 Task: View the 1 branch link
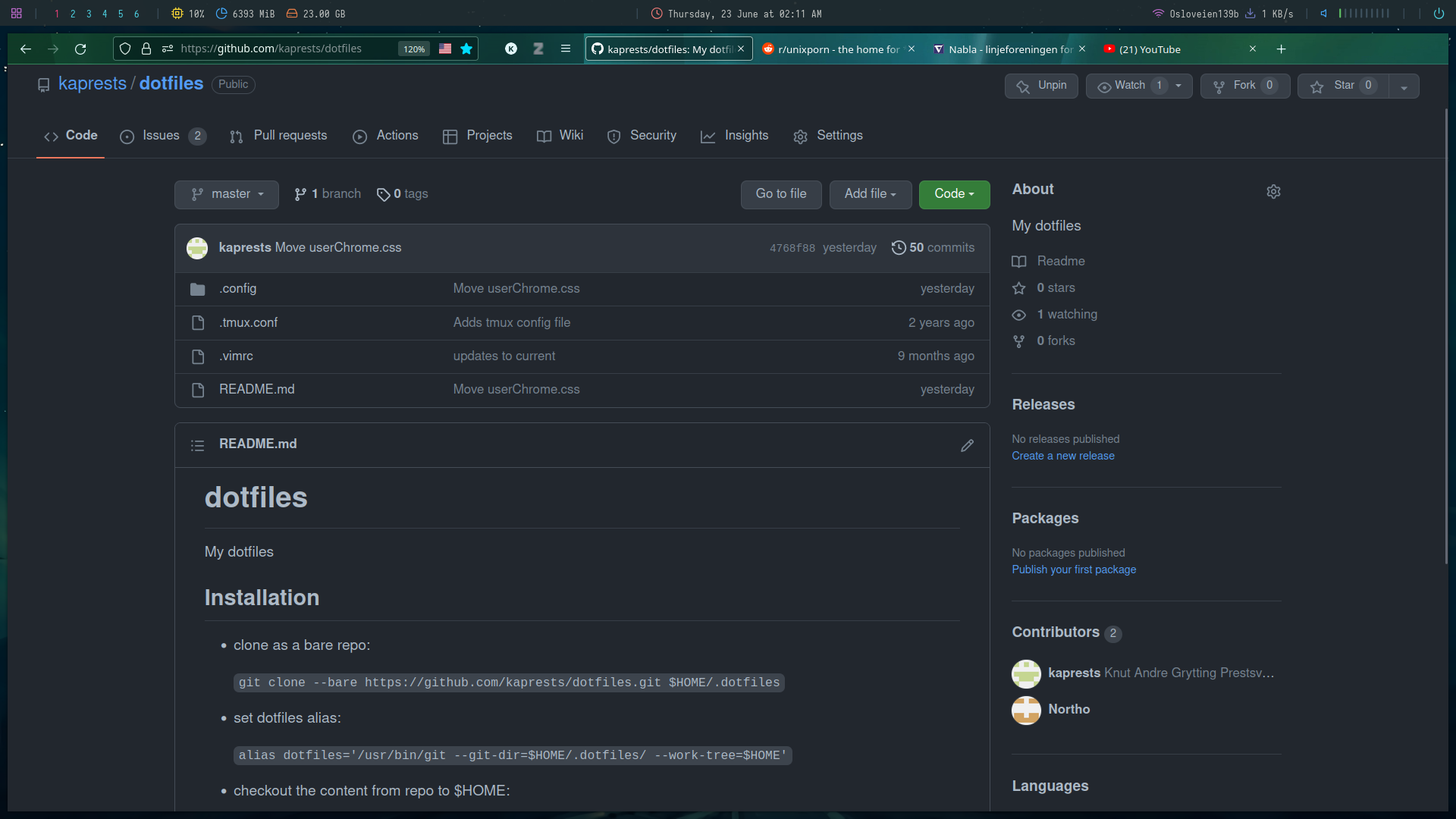pos(328,194)
